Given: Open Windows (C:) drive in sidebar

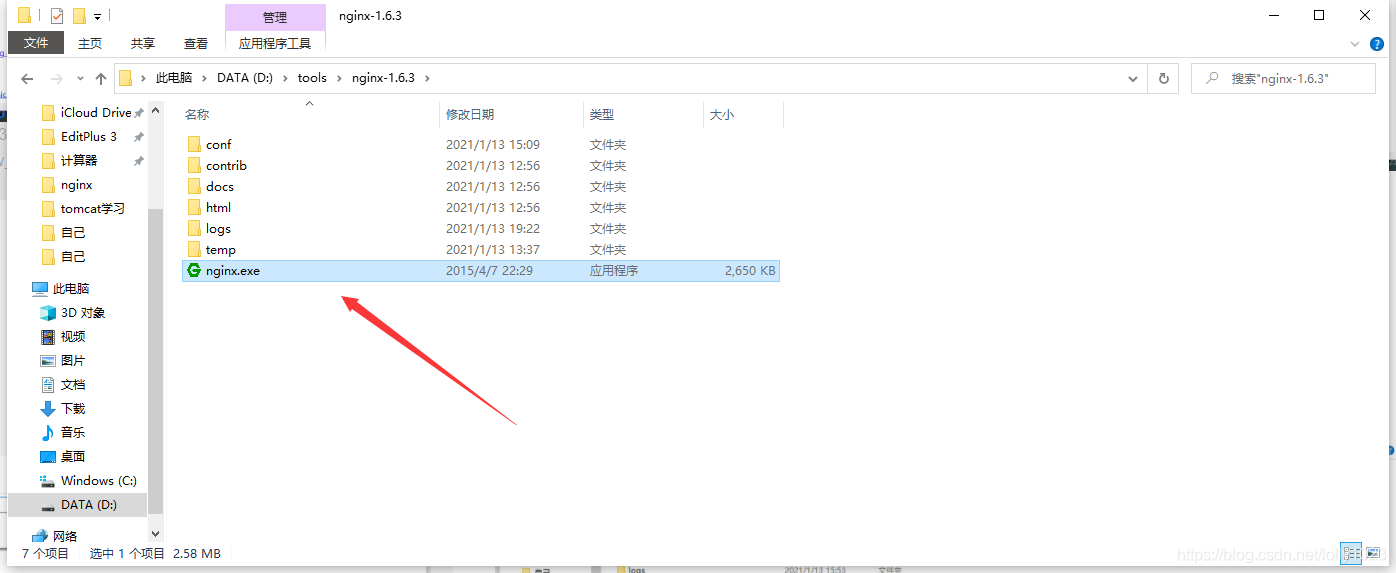Looking at the screenshot, I should coord(88,480).
